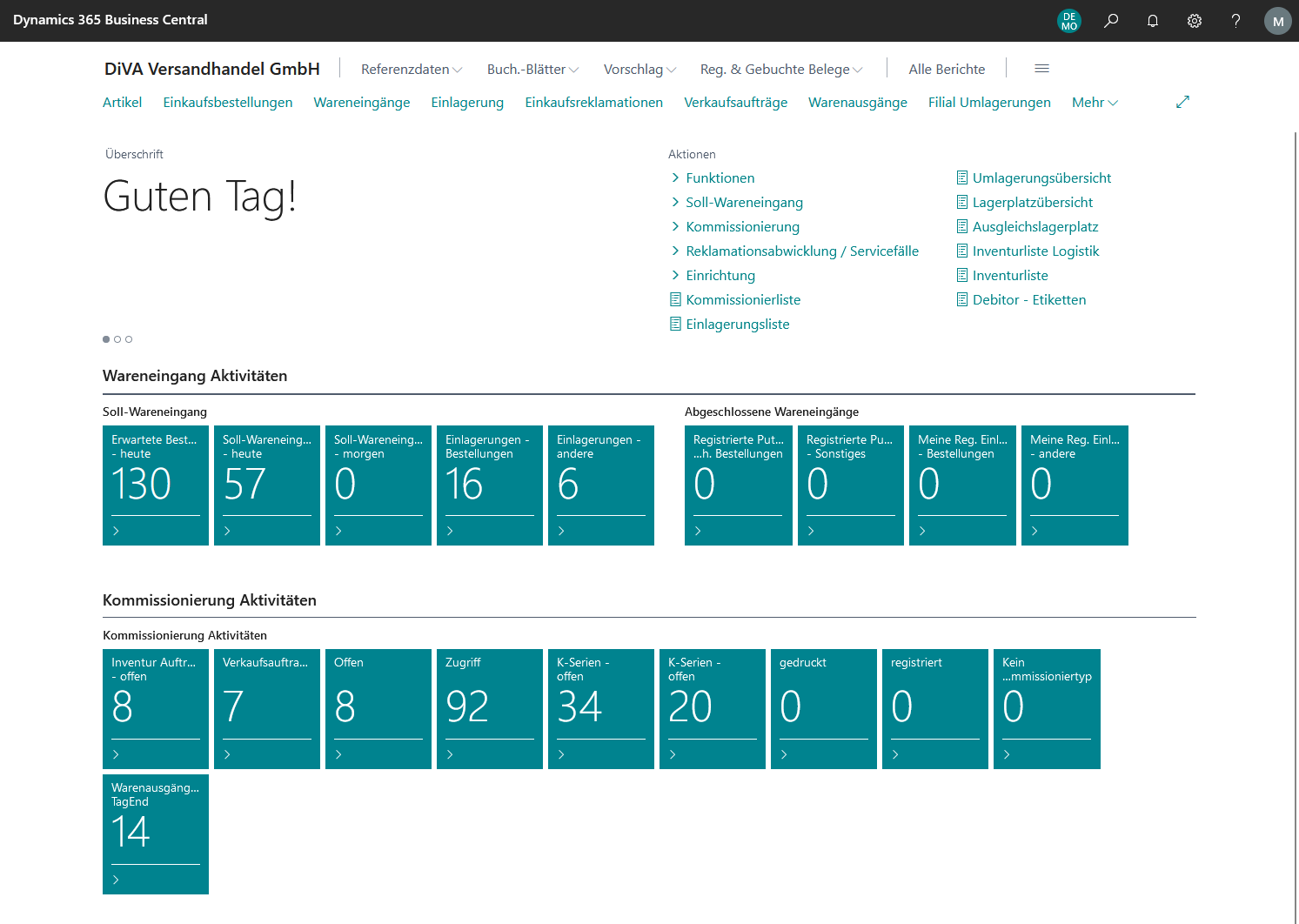The height and width of the screenshot is (924, 1299).
Task: Open K-Serien - offen tile showing 34
Action: point(601,709)
